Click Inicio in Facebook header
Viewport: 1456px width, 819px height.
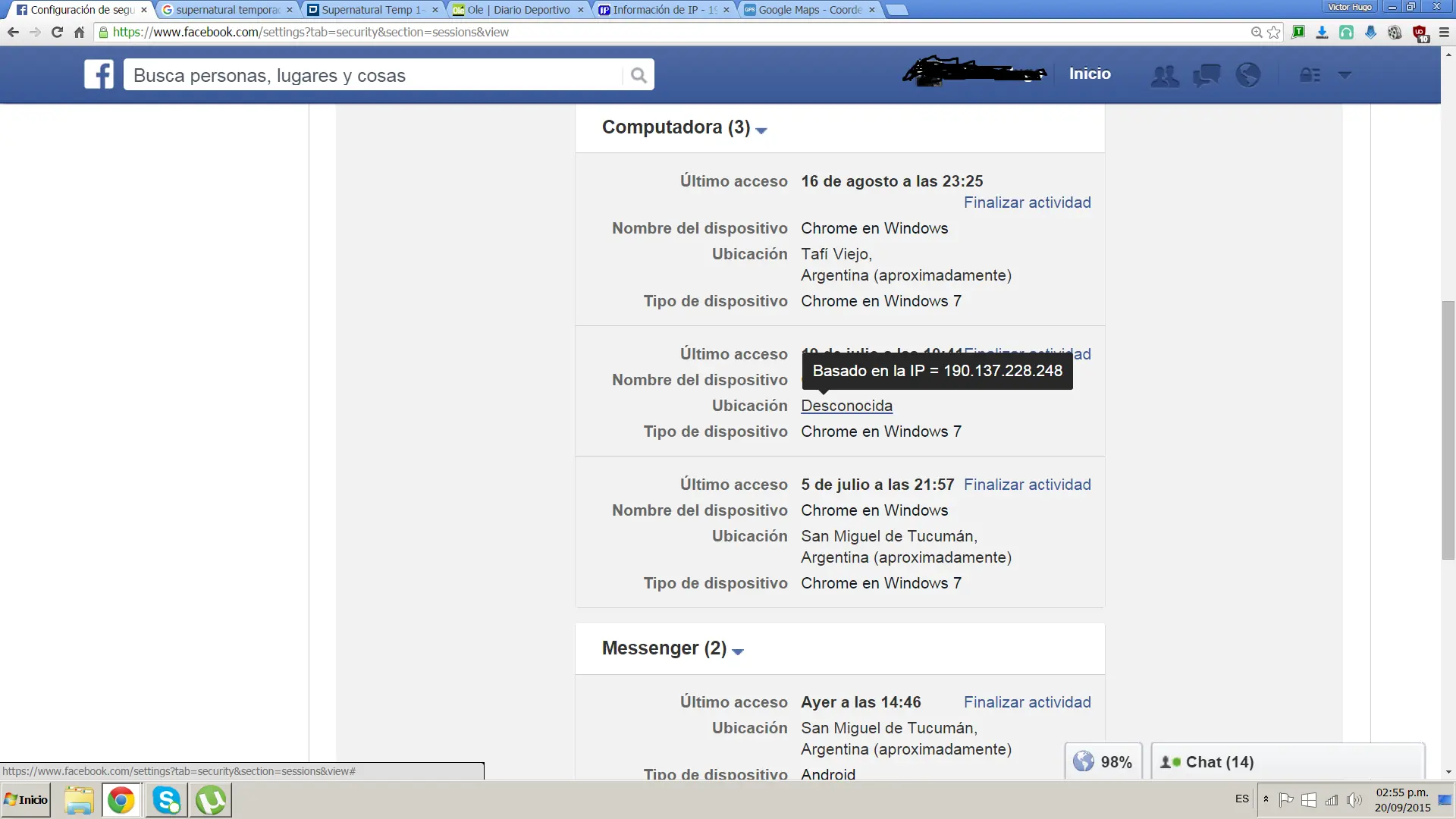coord(1090,74)
